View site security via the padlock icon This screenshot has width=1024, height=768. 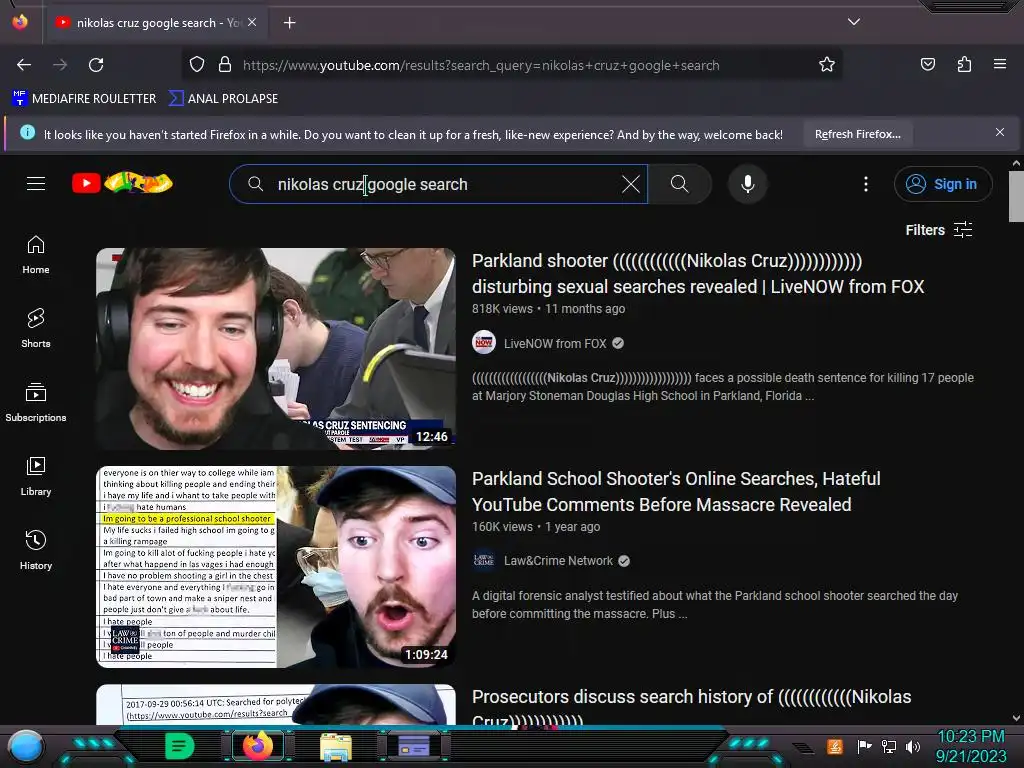225,65
